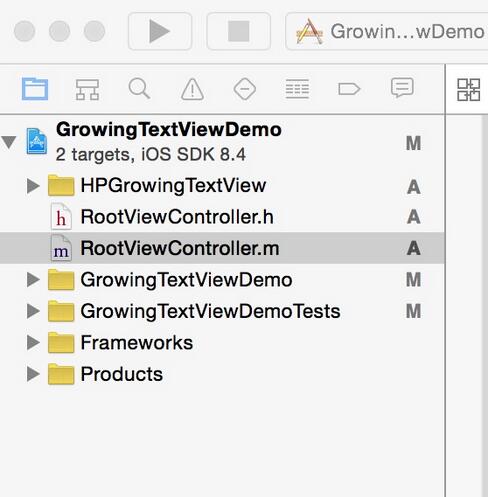Show the Issue navigator warning triangle

(x=192, y=89)
